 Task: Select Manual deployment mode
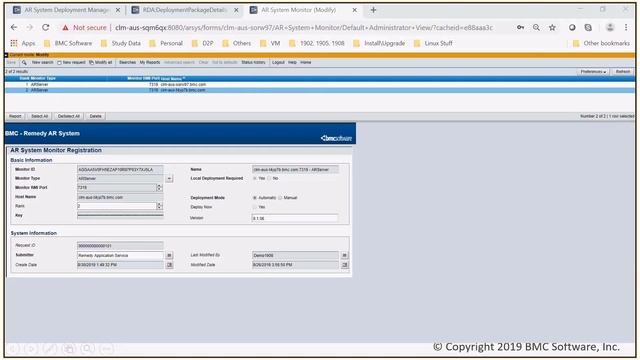click(x=280, y=198)
